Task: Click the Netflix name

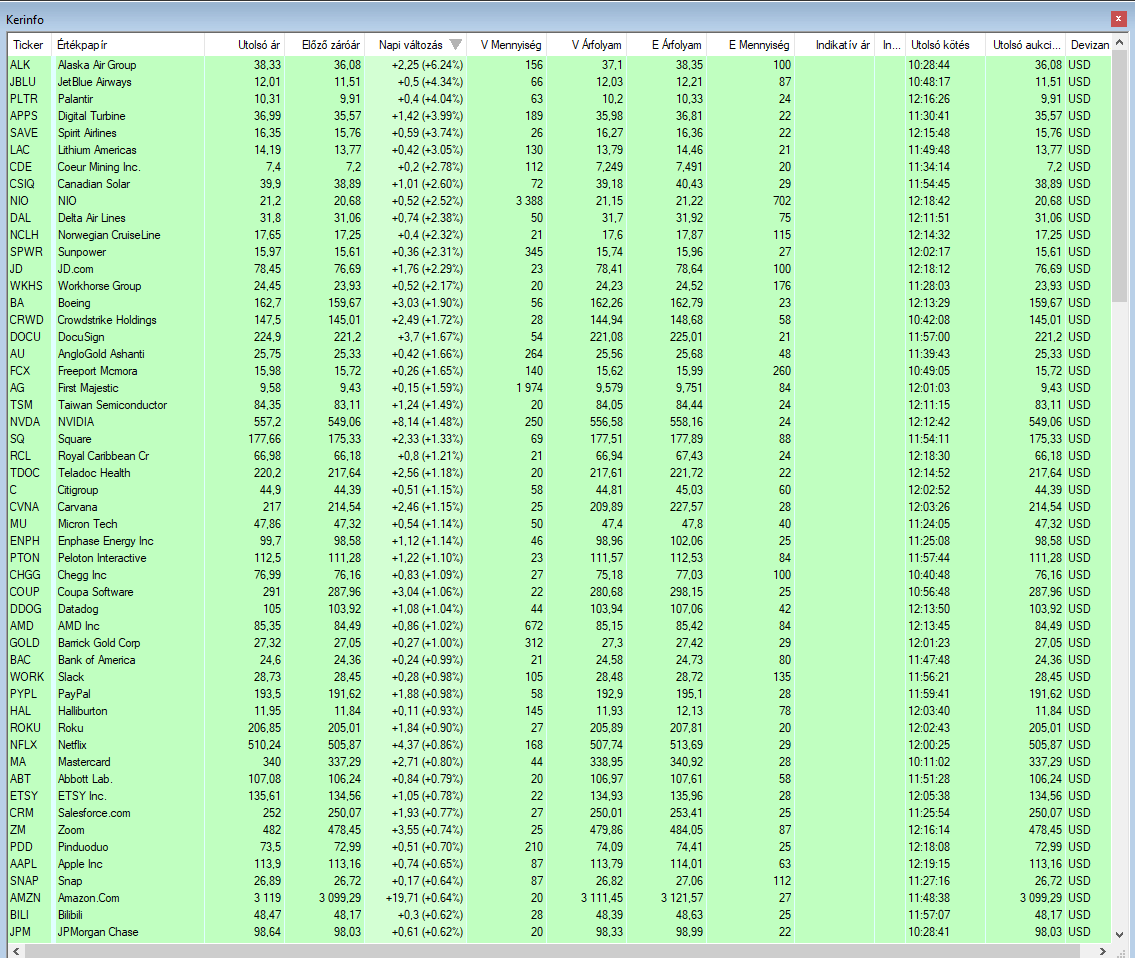Action: (x=72, y=745)
